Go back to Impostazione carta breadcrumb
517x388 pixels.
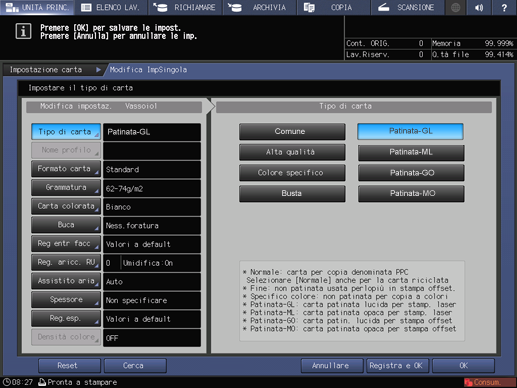52,70
